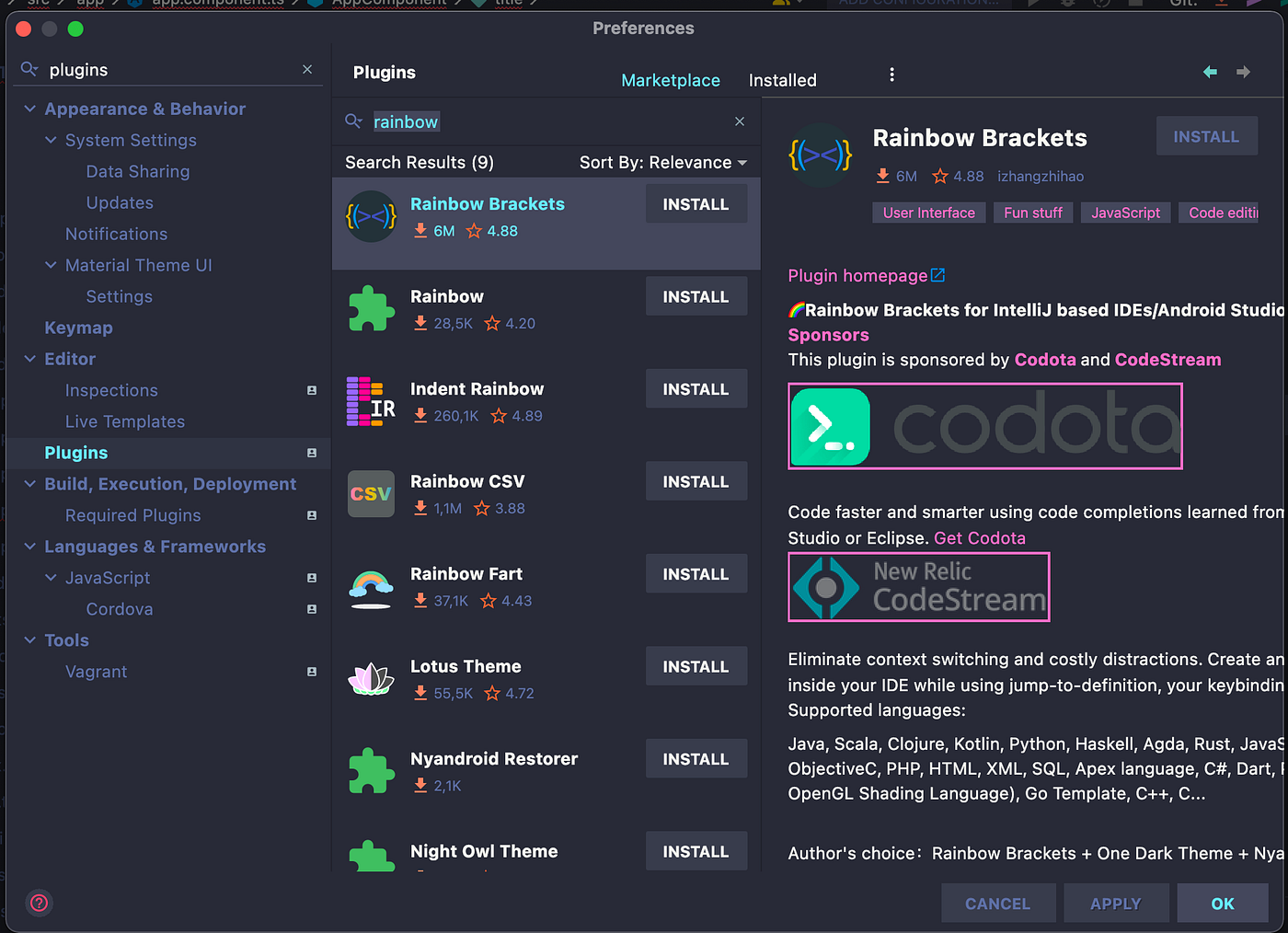The width and height of the screenshot is (1288, 933).
Task: Select Notifications in the settings tree
Action: tap(116, 234)
